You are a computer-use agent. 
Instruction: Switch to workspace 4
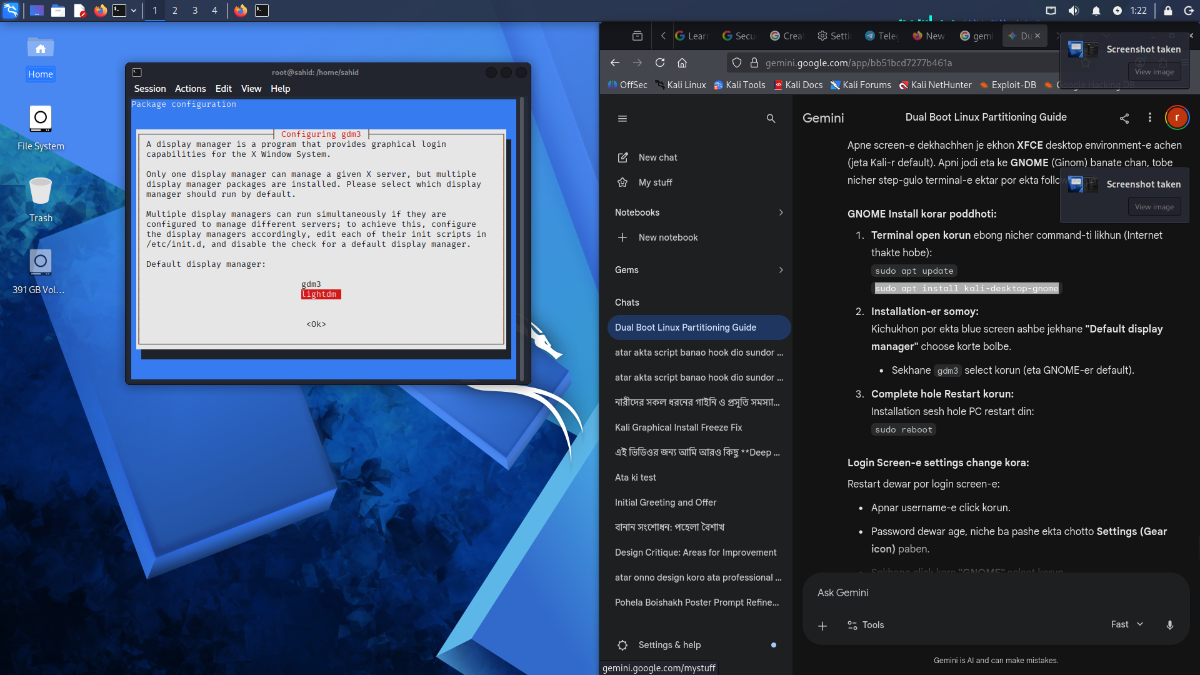click(214, 10)
